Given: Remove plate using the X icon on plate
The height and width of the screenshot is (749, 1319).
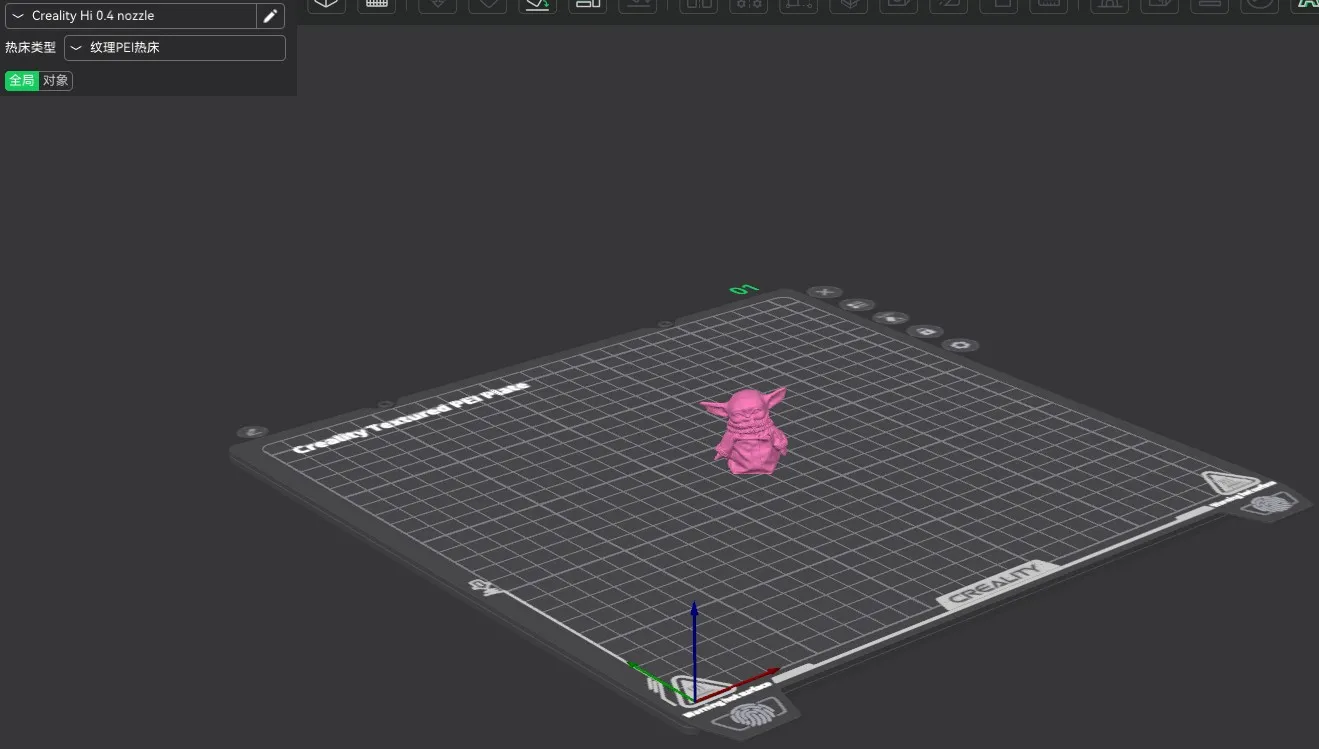Looking at the screenshot, I should (825, 292).
